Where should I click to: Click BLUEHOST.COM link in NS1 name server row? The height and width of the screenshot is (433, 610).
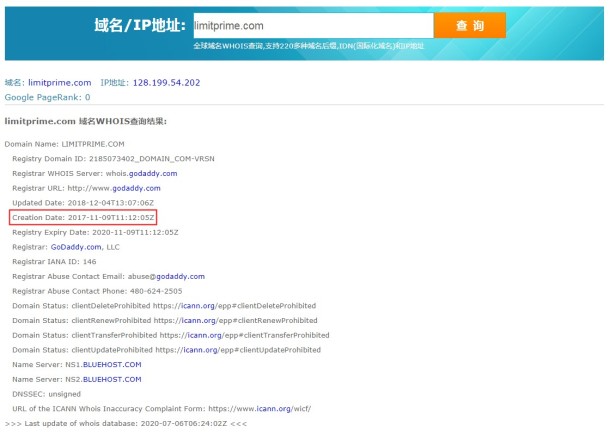[x=112, y=365]
